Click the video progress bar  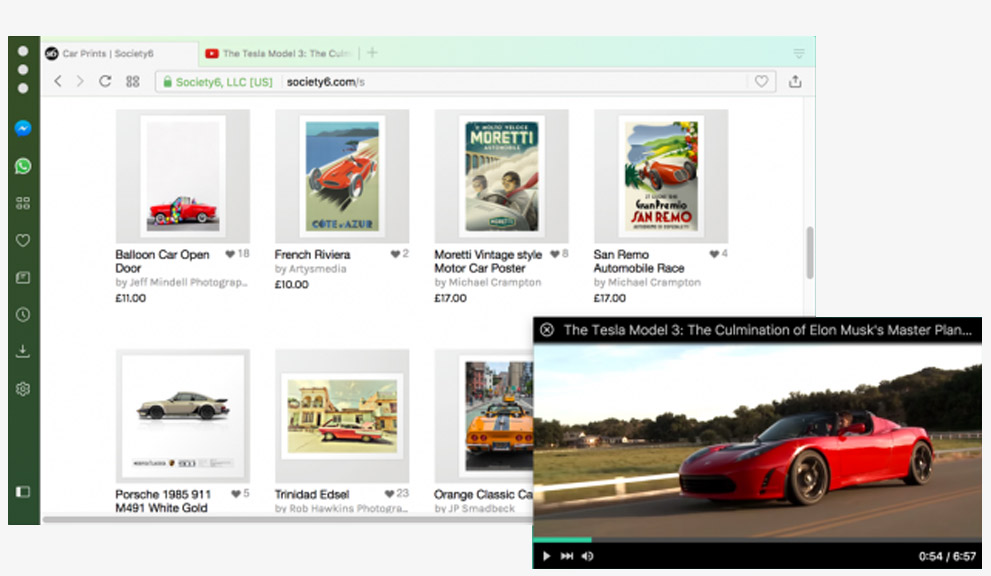pos(756,540)
